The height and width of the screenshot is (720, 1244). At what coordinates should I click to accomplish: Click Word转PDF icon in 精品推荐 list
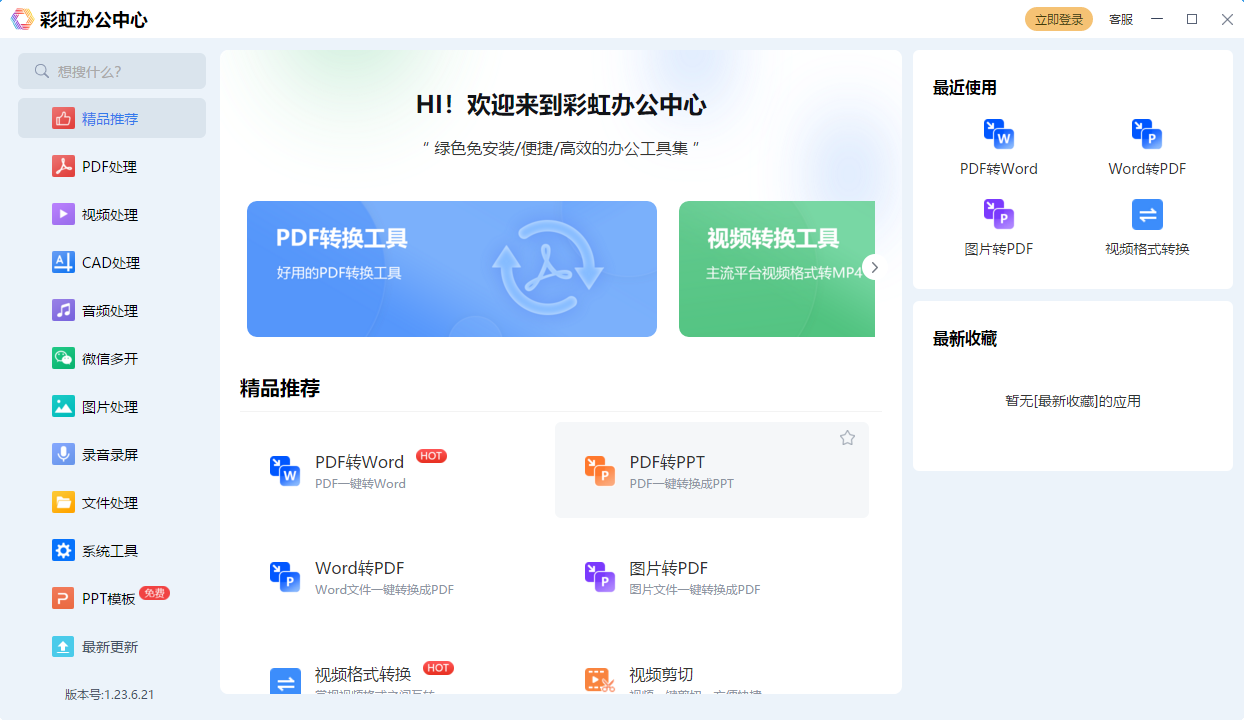pos(285,577)
